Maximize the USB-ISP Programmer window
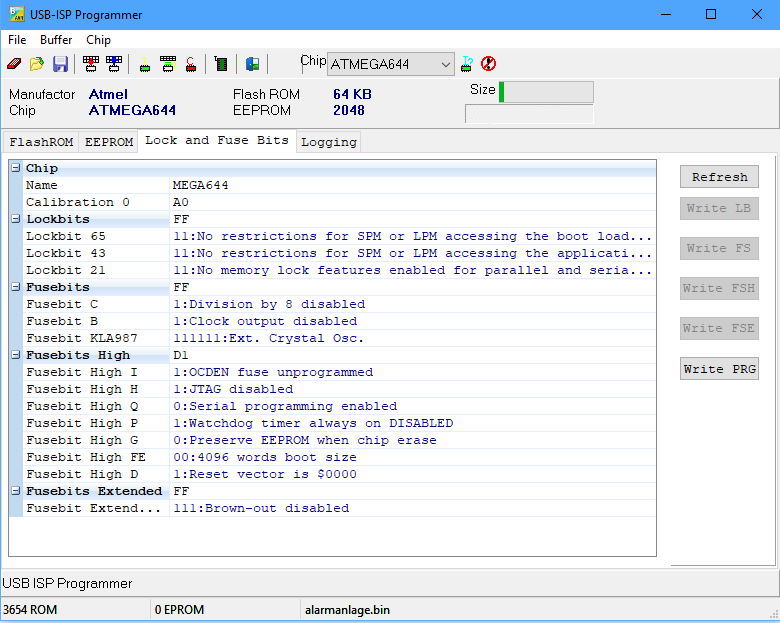780x623 pixels. coord(711,14)
